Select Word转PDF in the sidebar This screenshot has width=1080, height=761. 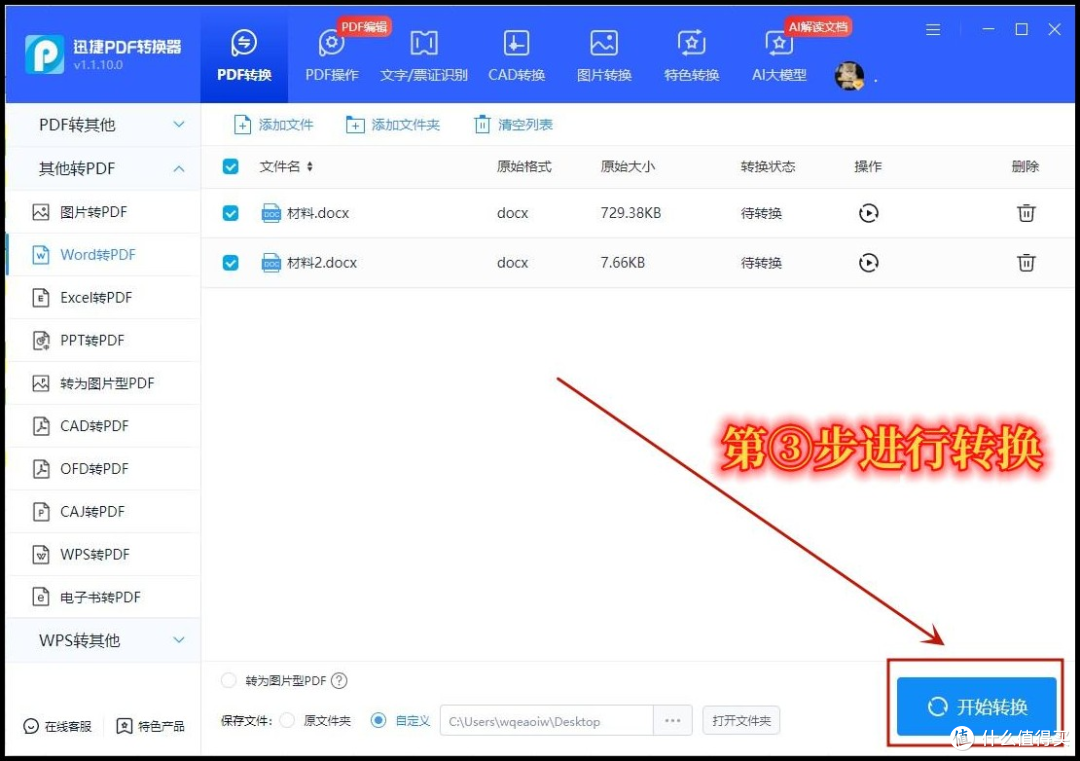(x=103, y=254)
